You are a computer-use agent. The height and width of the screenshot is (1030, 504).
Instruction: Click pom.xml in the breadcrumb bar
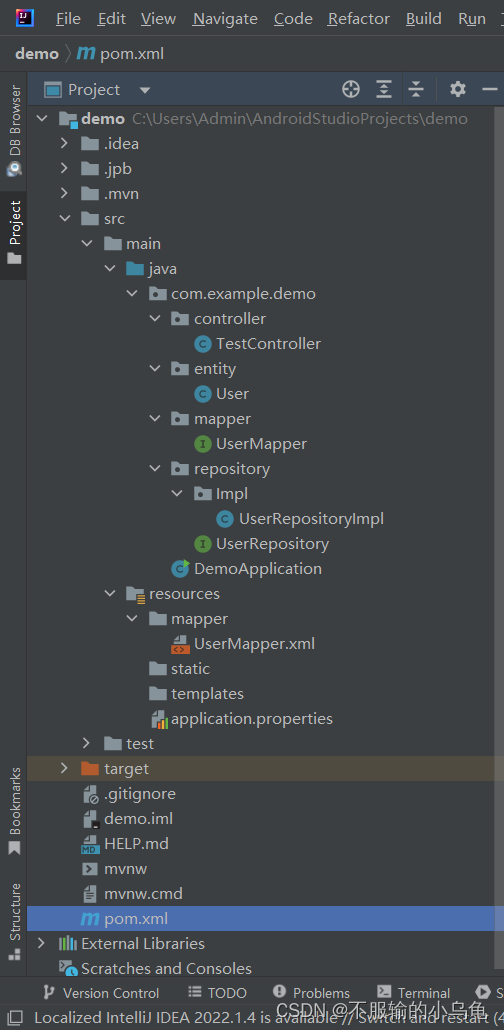120,53
